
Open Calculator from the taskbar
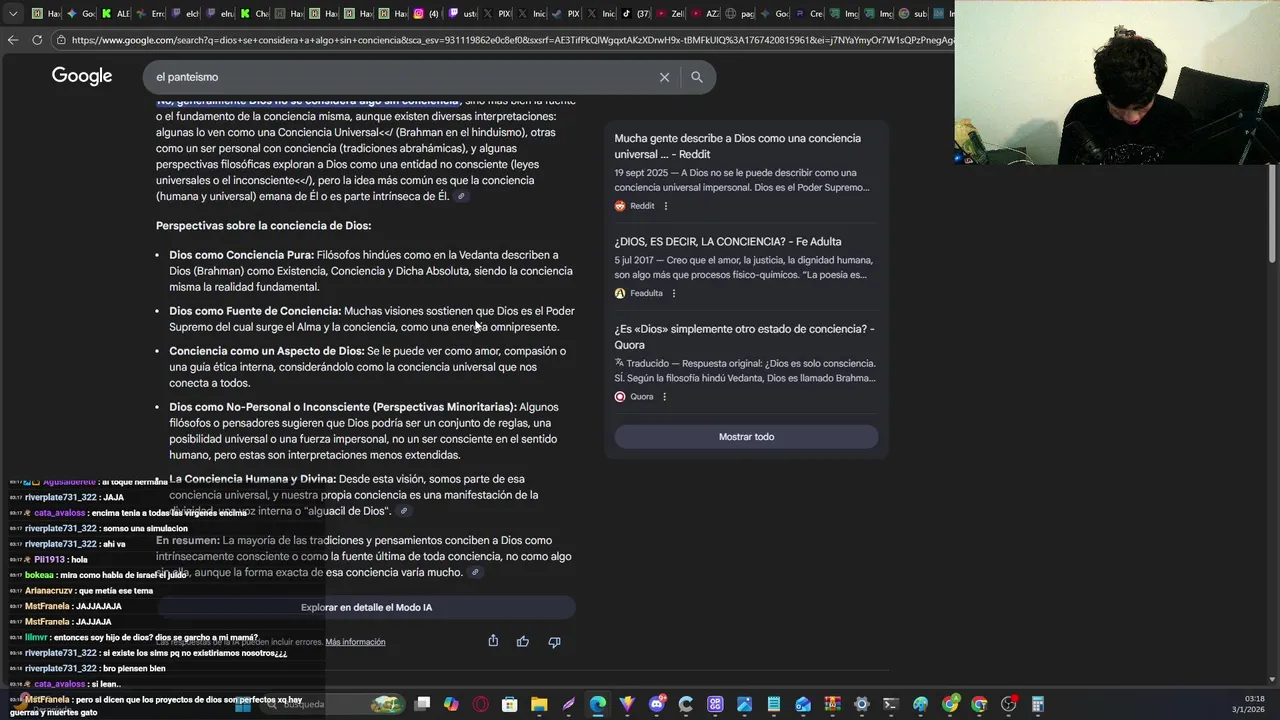1038,704
